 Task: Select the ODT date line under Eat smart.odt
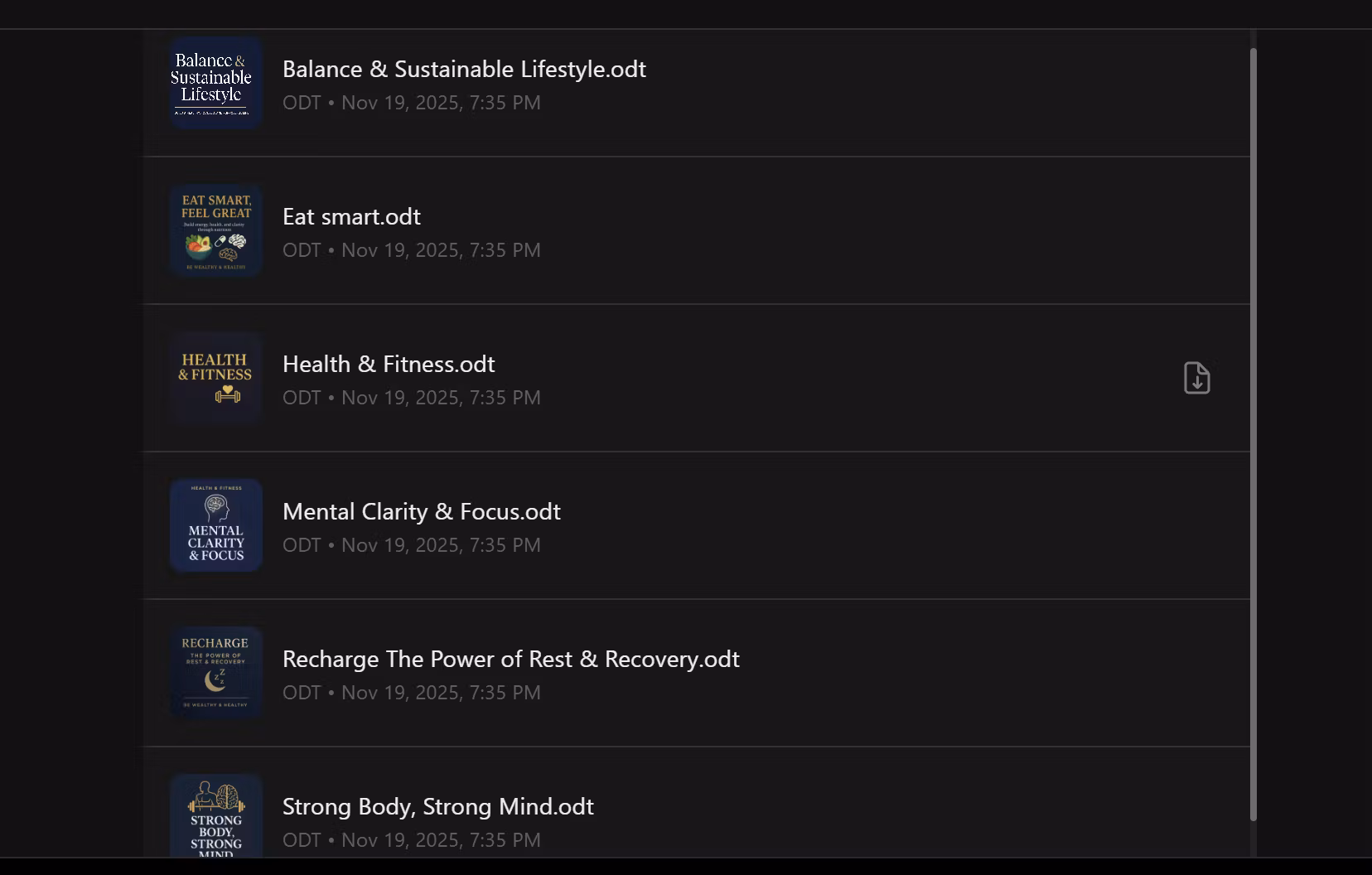[411, 250]
